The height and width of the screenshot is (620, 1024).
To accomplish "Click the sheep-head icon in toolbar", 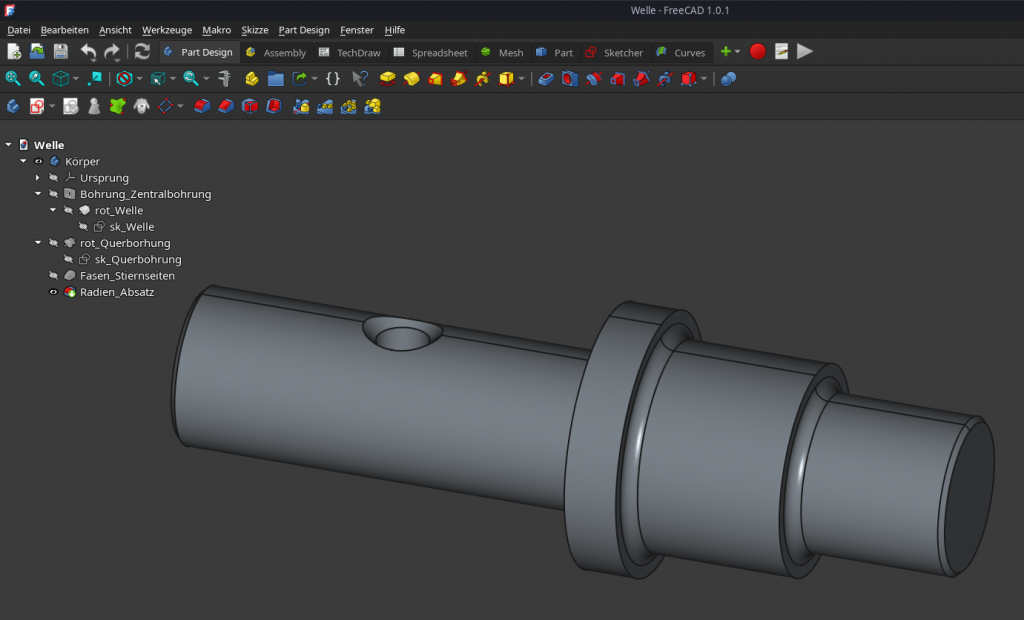I will point(142,105).
